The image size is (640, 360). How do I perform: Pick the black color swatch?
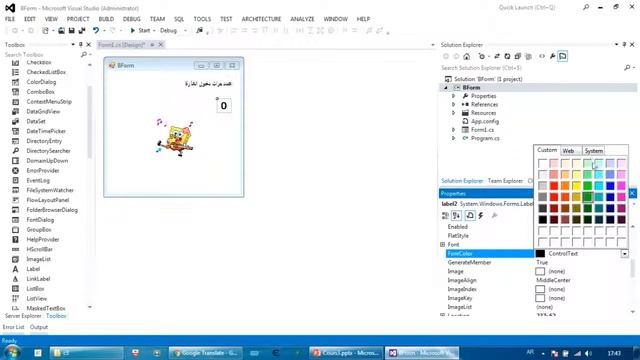542,220
